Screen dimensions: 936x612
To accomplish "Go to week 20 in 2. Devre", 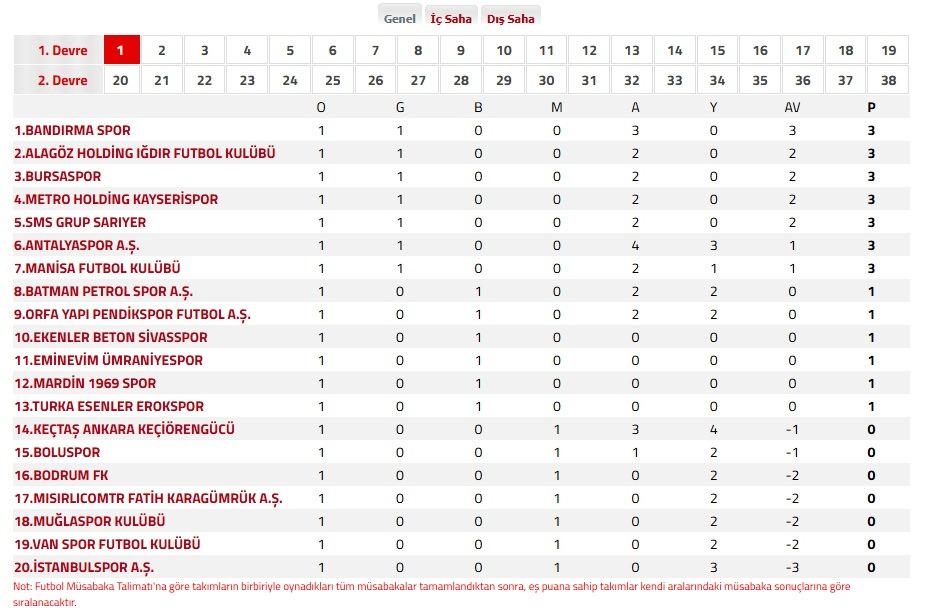I will (121, 80).
